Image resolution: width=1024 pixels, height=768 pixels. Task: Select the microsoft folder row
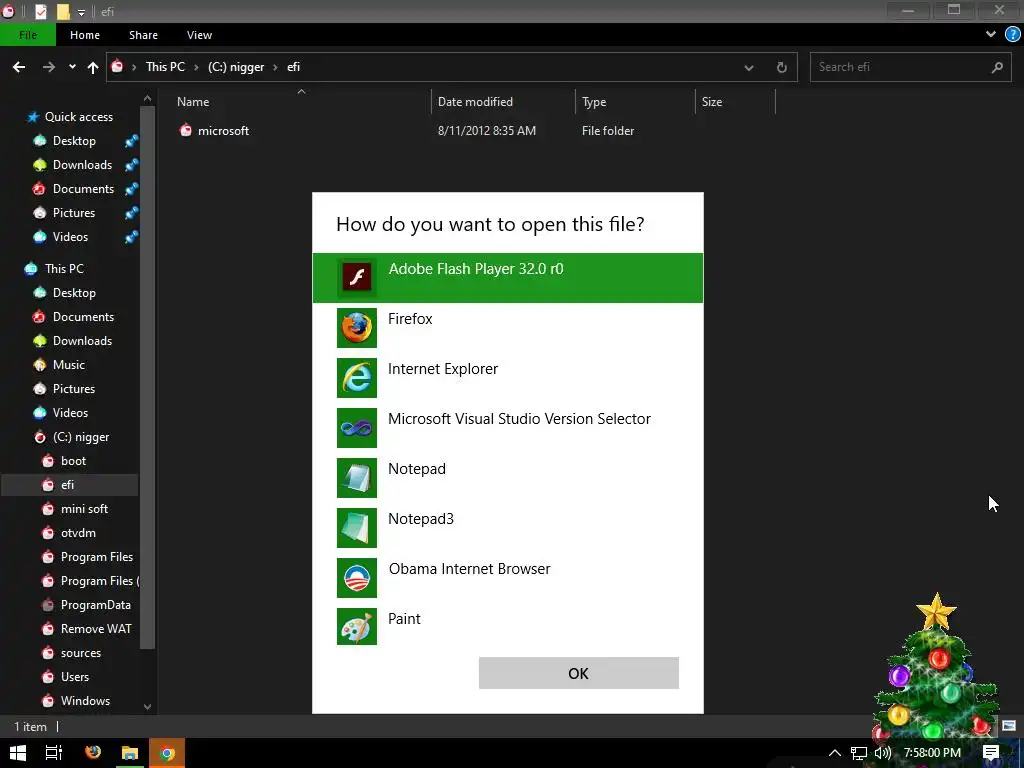[x=475, y=131]
